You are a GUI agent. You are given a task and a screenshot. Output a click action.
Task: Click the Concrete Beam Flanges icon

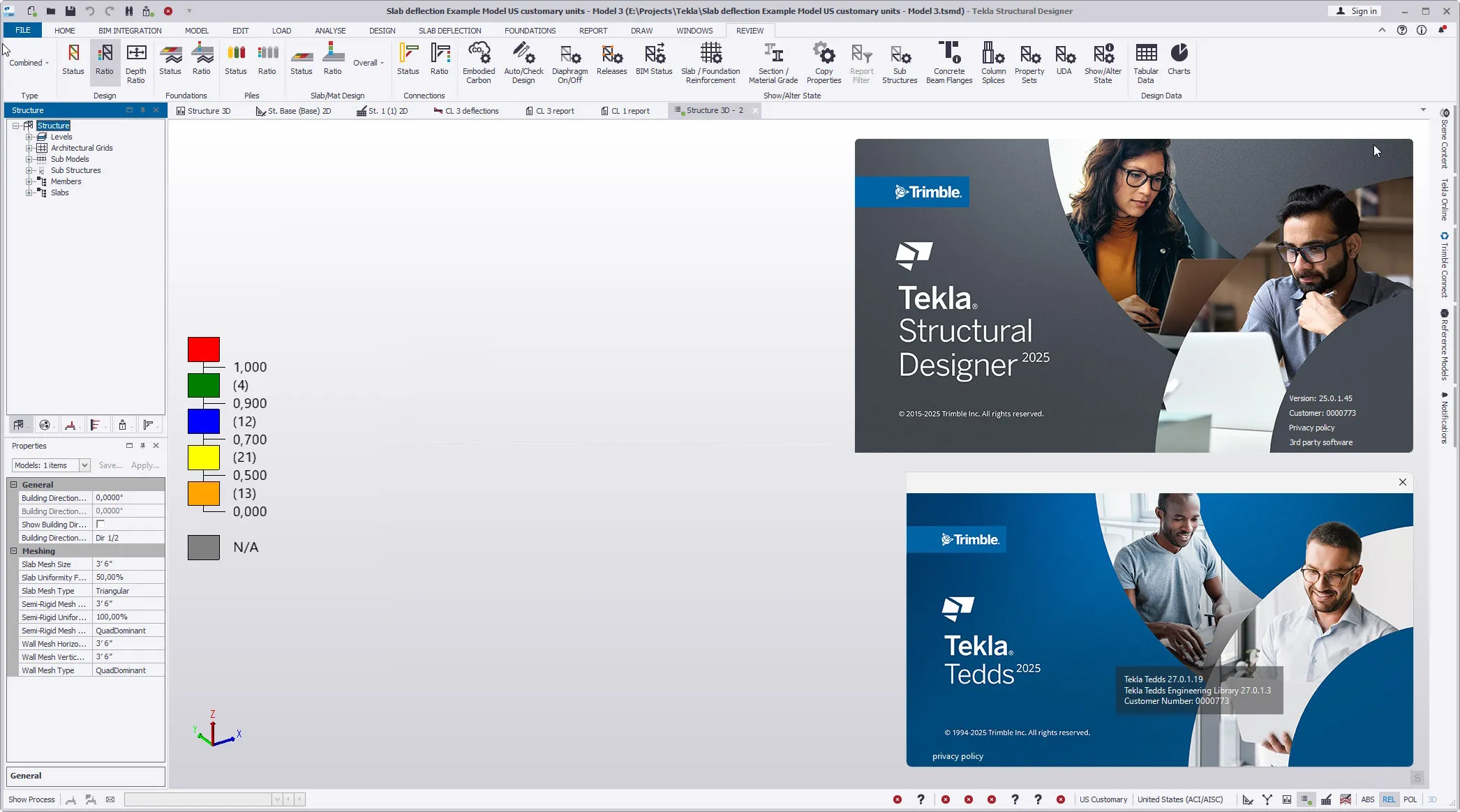pos(949,63)
